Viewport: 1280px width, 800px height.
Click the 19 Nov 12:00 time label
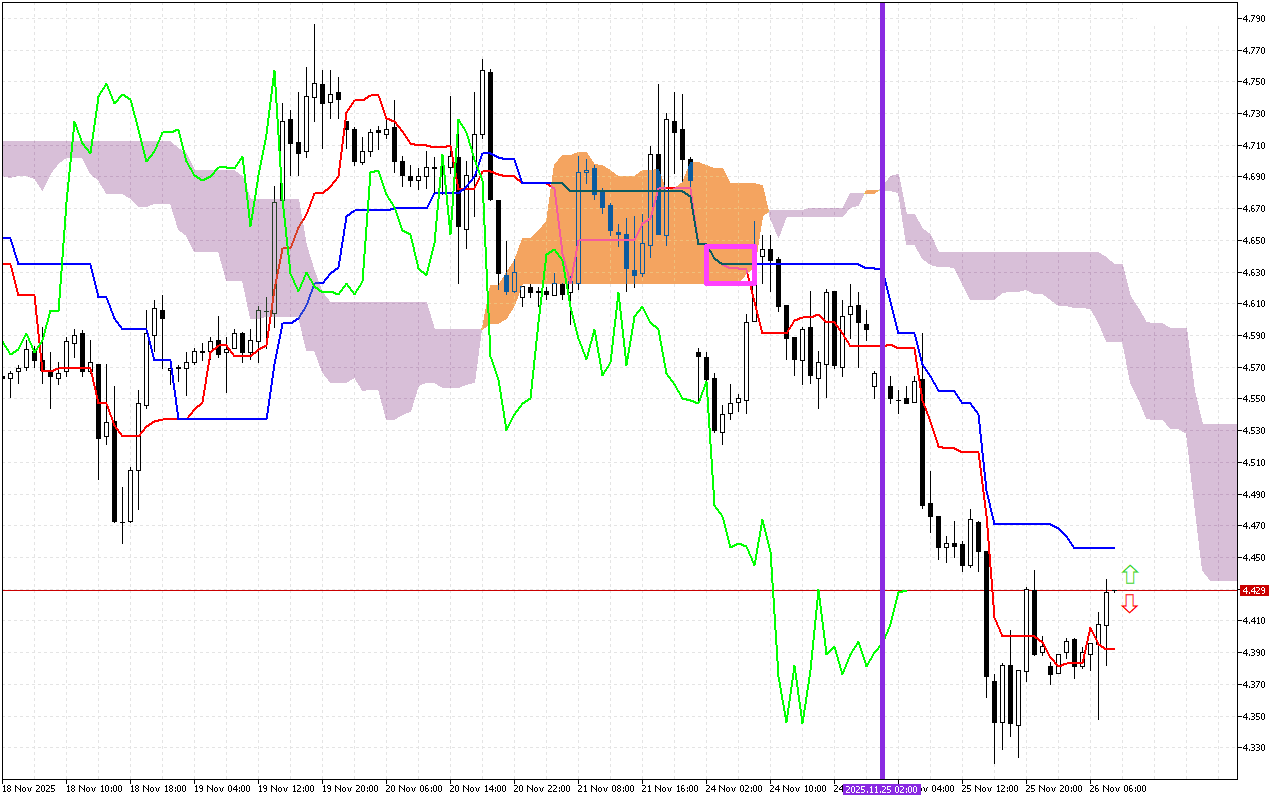click(x=288, y=789)
